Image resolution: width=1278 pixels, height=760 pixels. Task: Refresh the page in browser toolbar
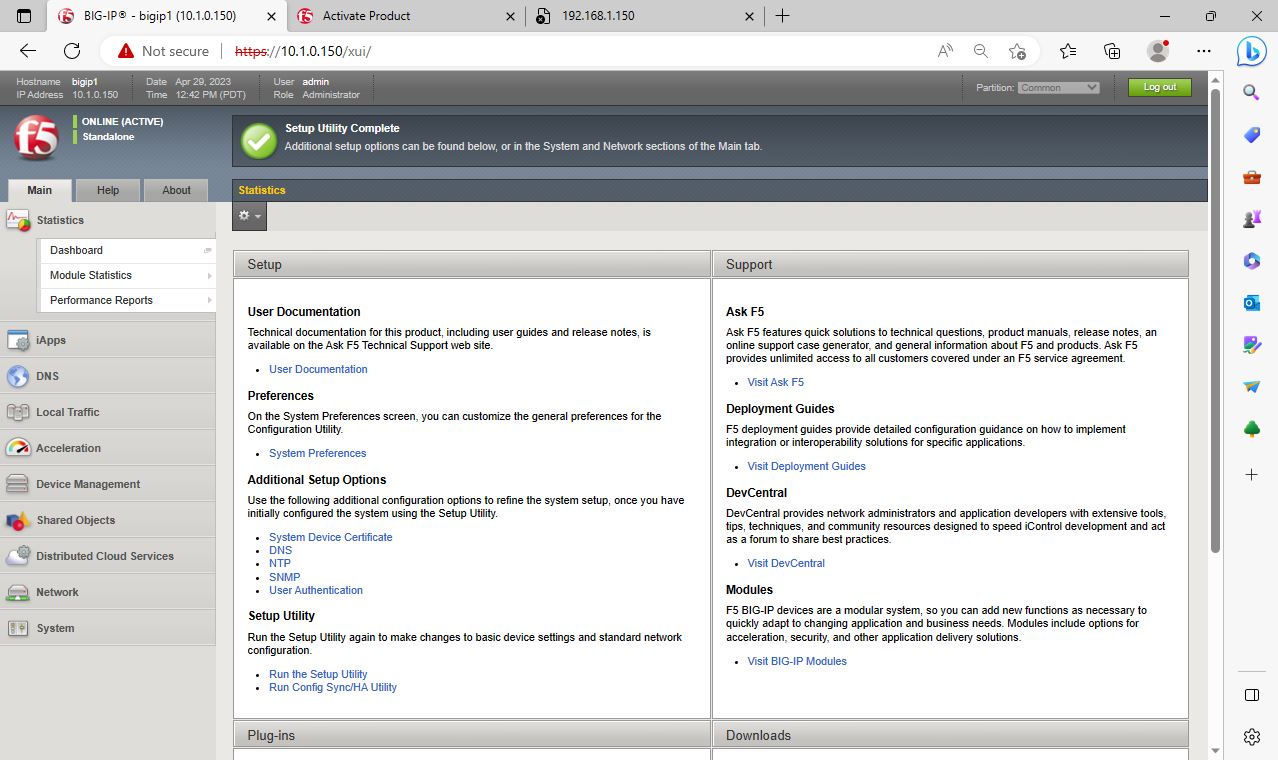pyautogui.click(x=72, y=51)
